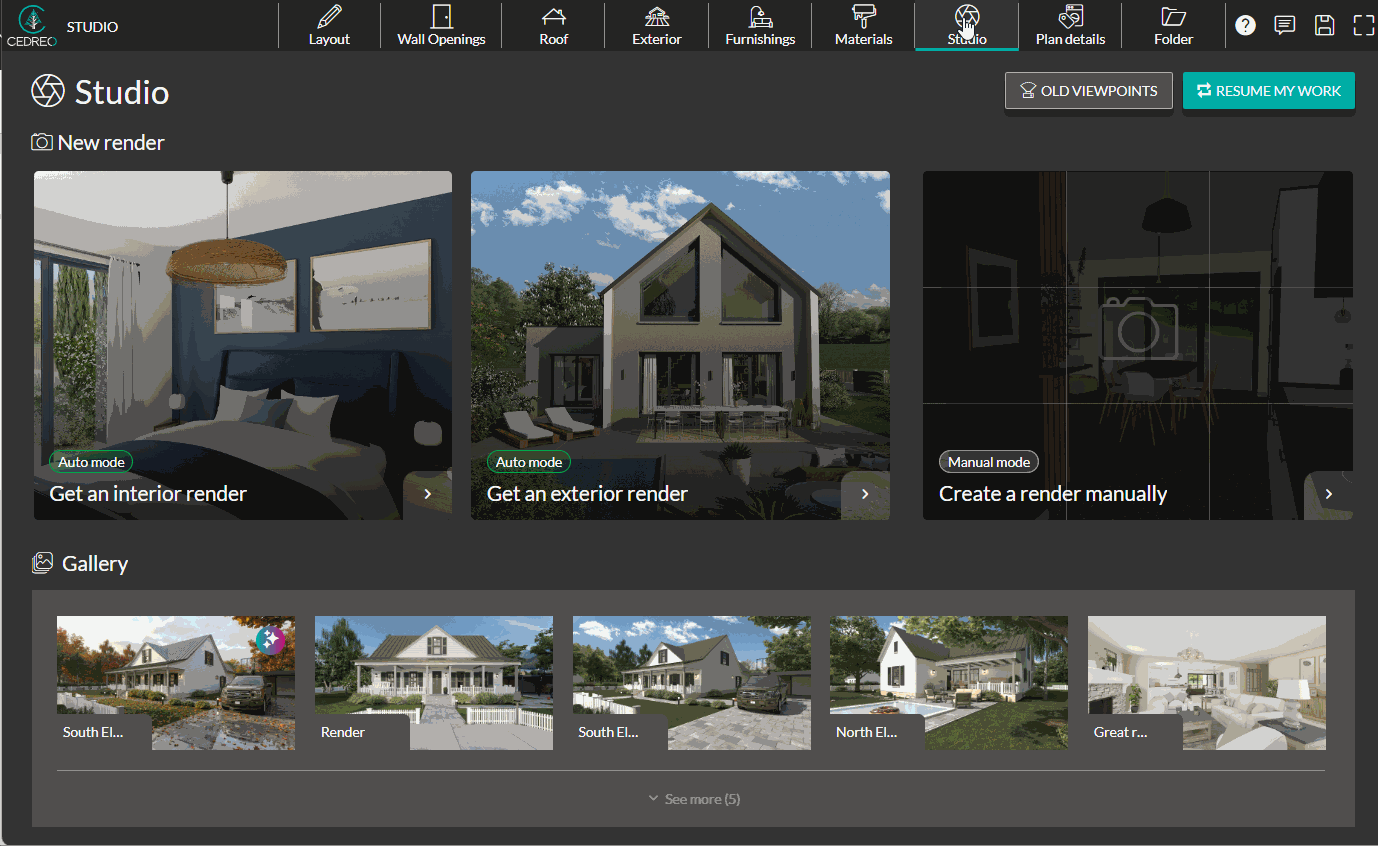Open the comments speech bubble icon
The width and height of the screenshot is (1378, 846).
1285,26
